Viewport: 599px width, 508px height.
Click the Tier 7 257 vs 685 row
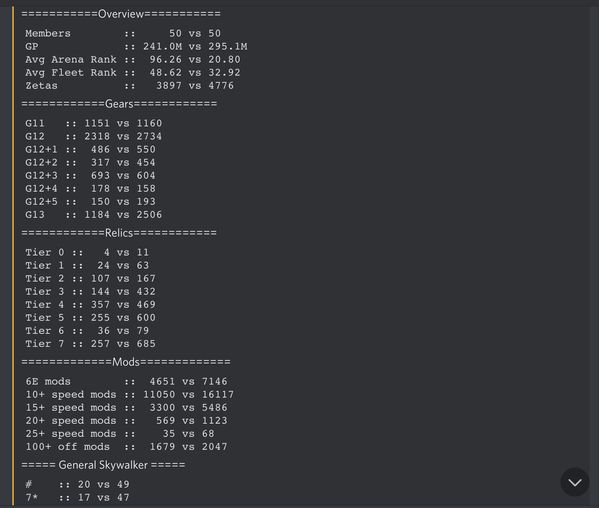[x=91, y=344]
